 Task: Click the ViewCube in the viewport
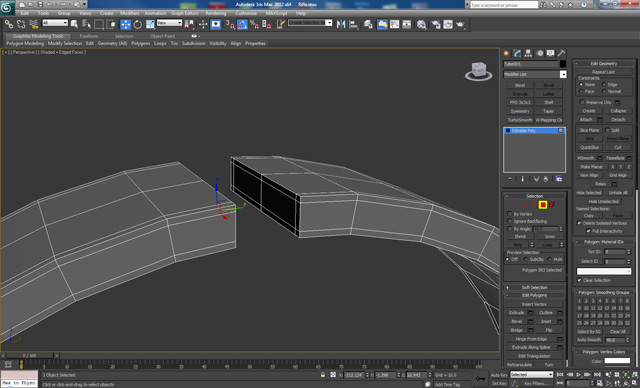(478, 71)
